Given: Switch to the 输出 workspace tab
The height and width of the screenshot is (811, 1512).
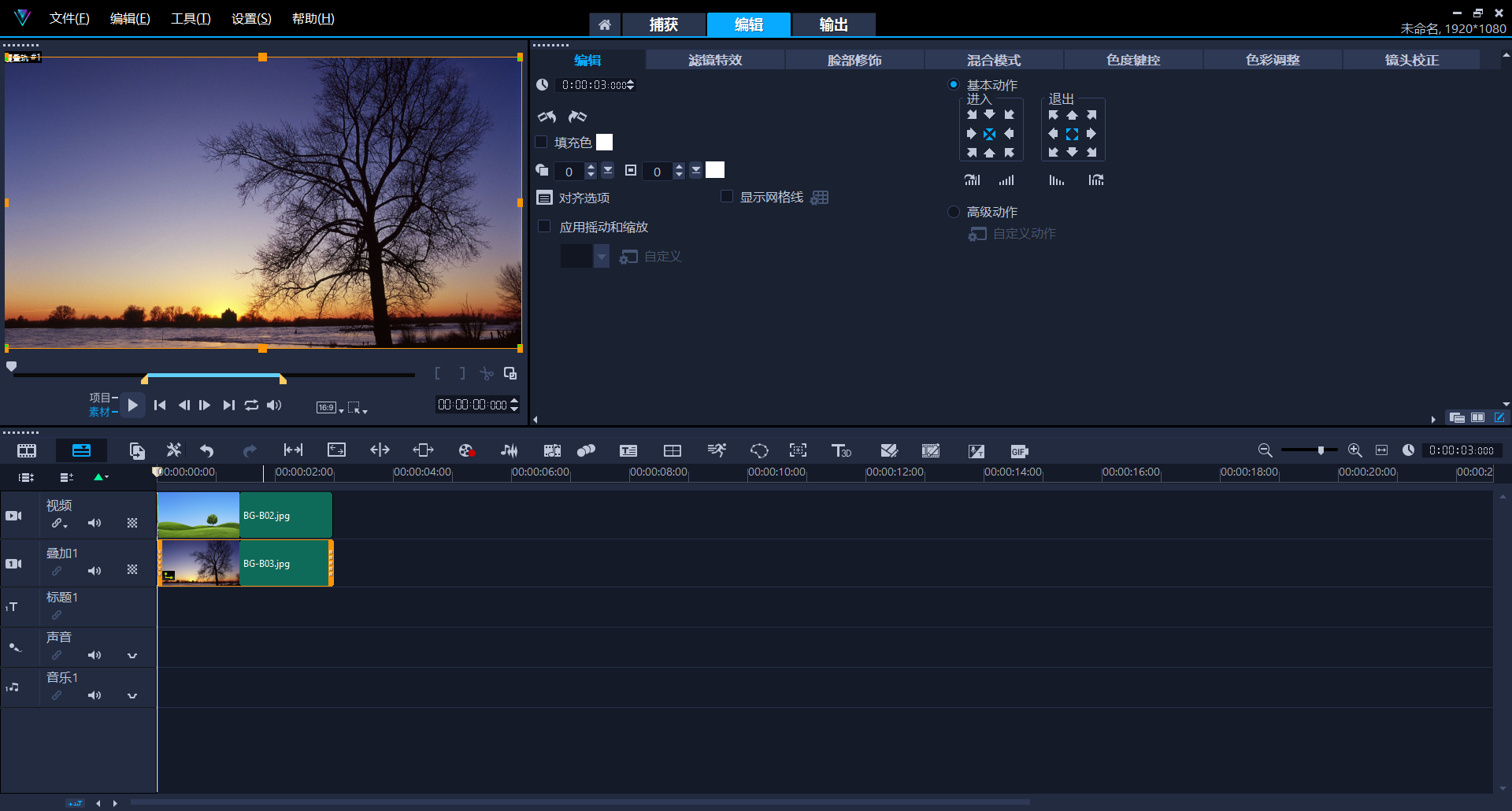Looking at the screenshot, I should [x=834, y=25].
